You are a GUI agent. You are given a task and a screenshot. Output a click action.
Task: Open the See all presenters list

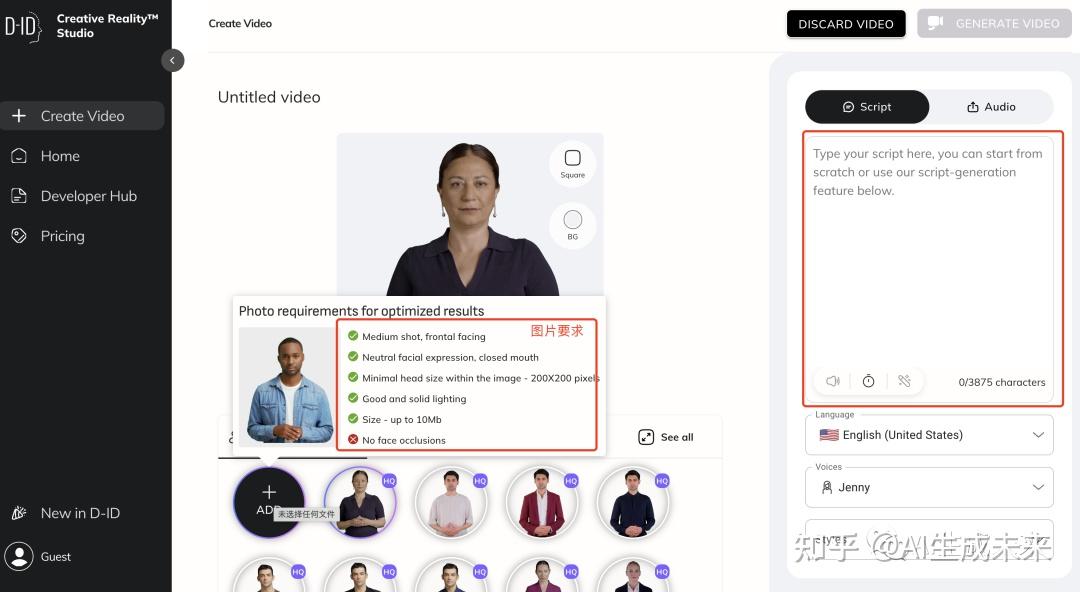click(664, 436)
